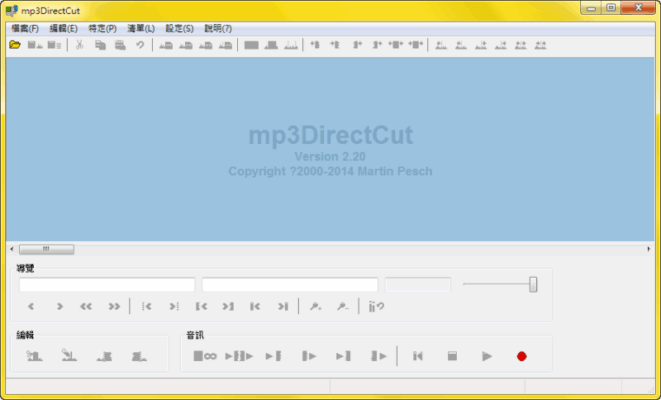The height and width of the screenshot is (400, 661).
Task: Click the small gray field beside volume slider
Action: click(418, 285)
